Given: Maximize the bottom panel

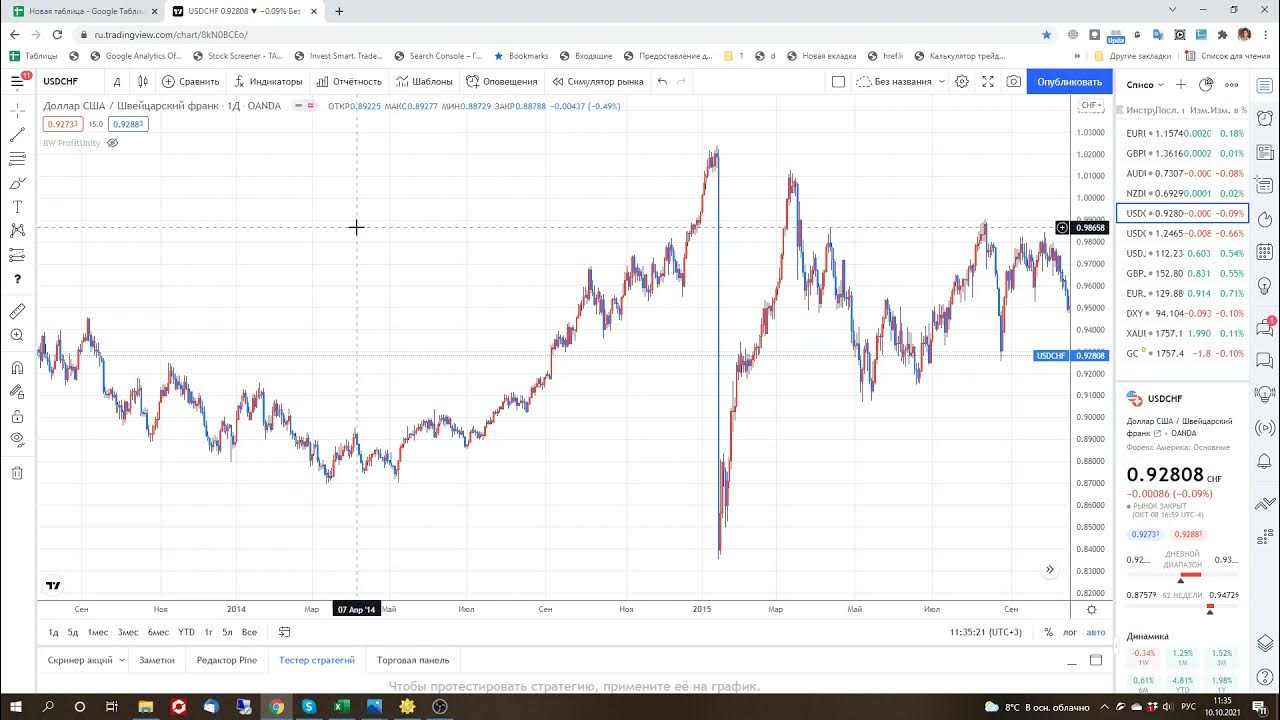Looking at the screenshot, I should click(x=1096, y=660).
